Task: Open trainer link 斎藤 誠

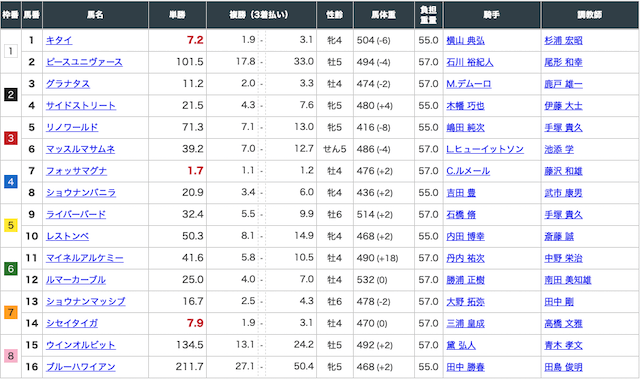Action: (x=559, y=236)
